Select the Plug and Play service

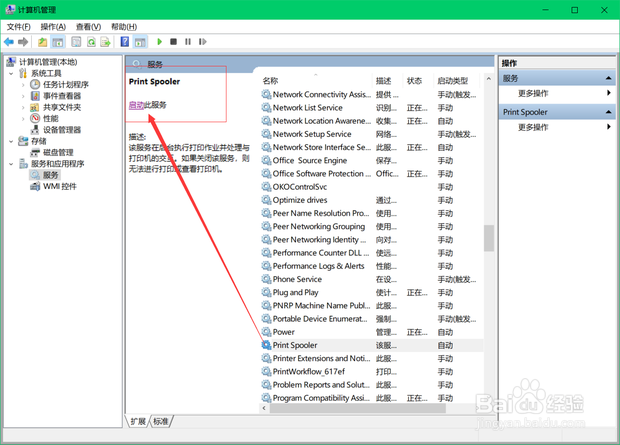click(371, 292)
